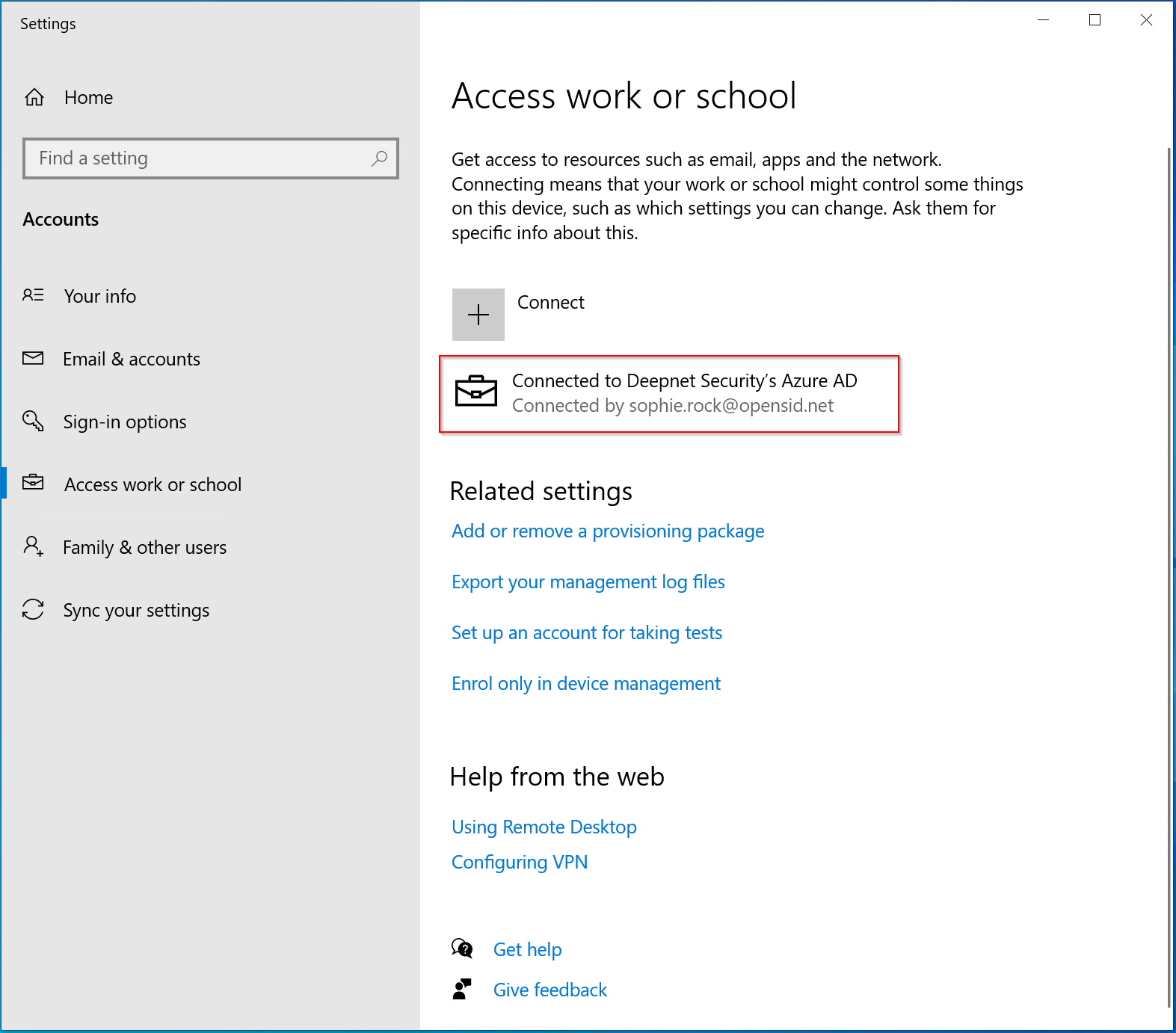Image resolution: width=1176 pixels, height=1033 pixels.
Task: Click the briefcase icon of Azure AD connection
Action: [476, 392]
